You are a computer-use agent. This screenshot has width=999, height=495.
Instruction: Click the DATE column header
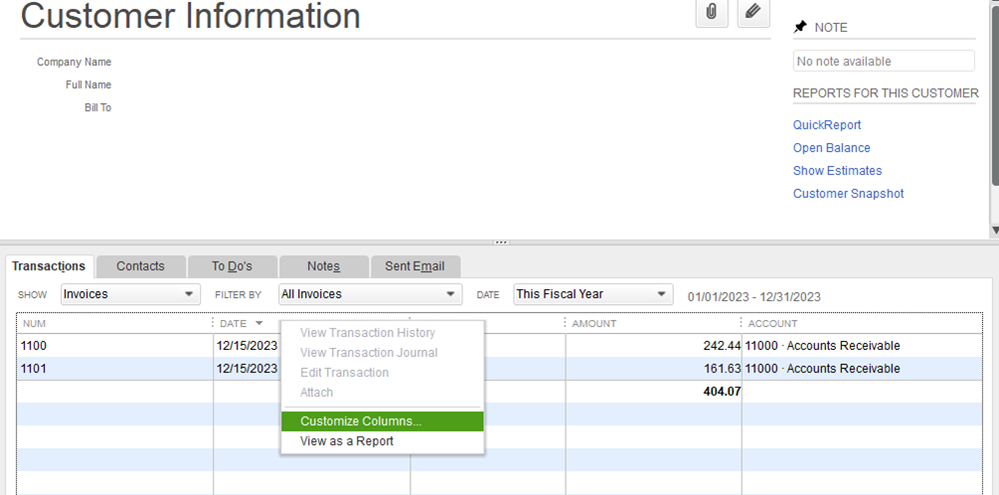tap(233, 324)
